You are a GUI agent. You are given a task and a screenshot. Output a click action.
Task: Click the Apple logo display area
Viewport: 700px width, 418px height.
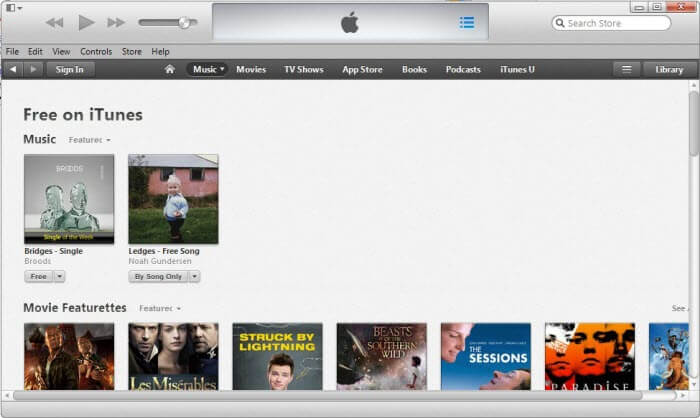[x=350, y=22]
